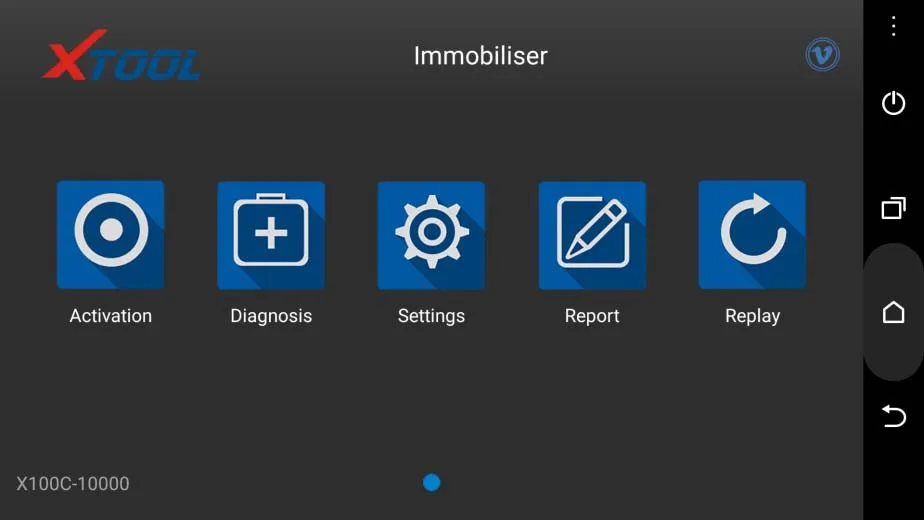
Task: Launch Diagnosis via the medical kit icon
Action: point(271,235)
